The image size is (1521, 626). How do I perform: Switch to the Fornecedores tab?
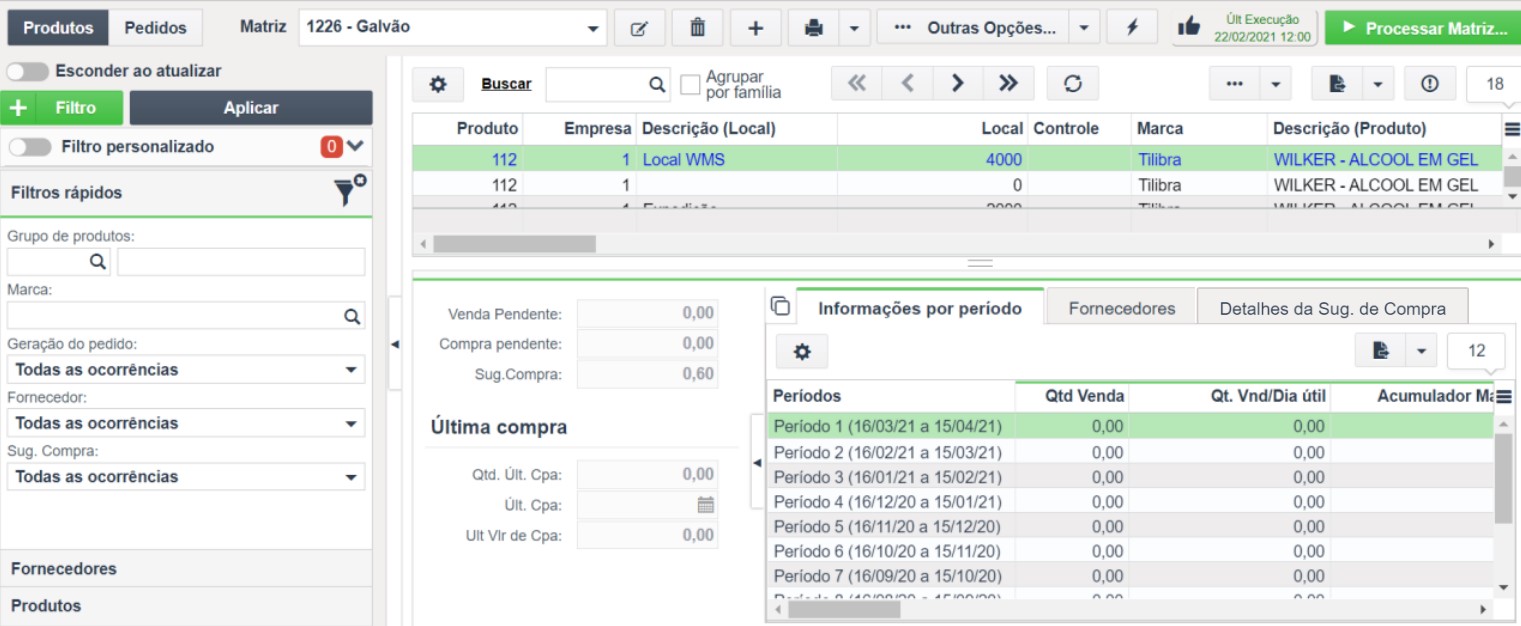tap(1121, 308)
